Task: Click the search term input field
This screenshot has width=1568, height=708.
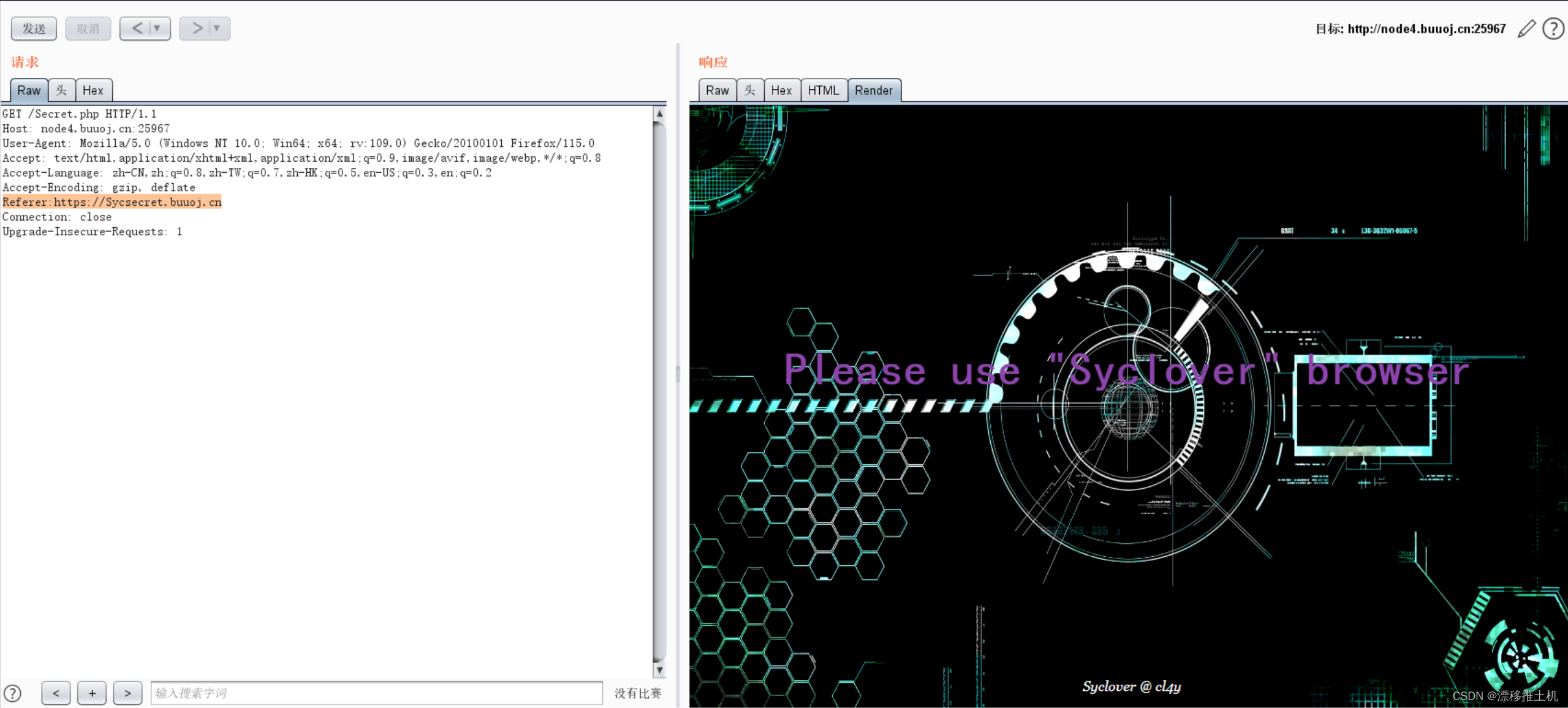Action: tap(376, 693)
